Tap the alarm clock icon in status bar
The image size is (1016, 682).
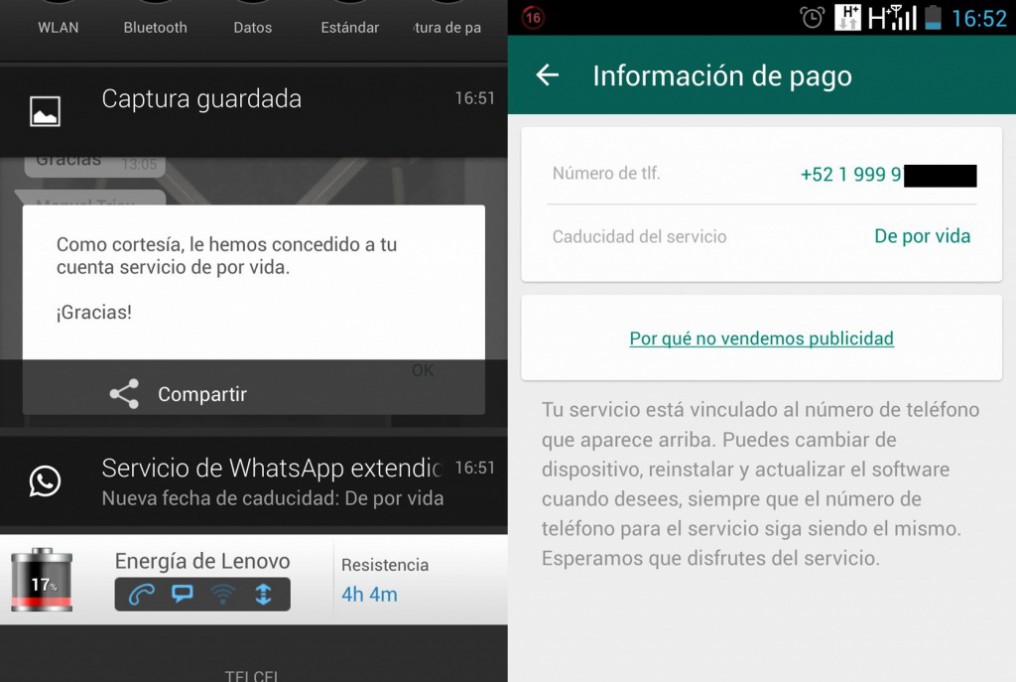[812, 18]
